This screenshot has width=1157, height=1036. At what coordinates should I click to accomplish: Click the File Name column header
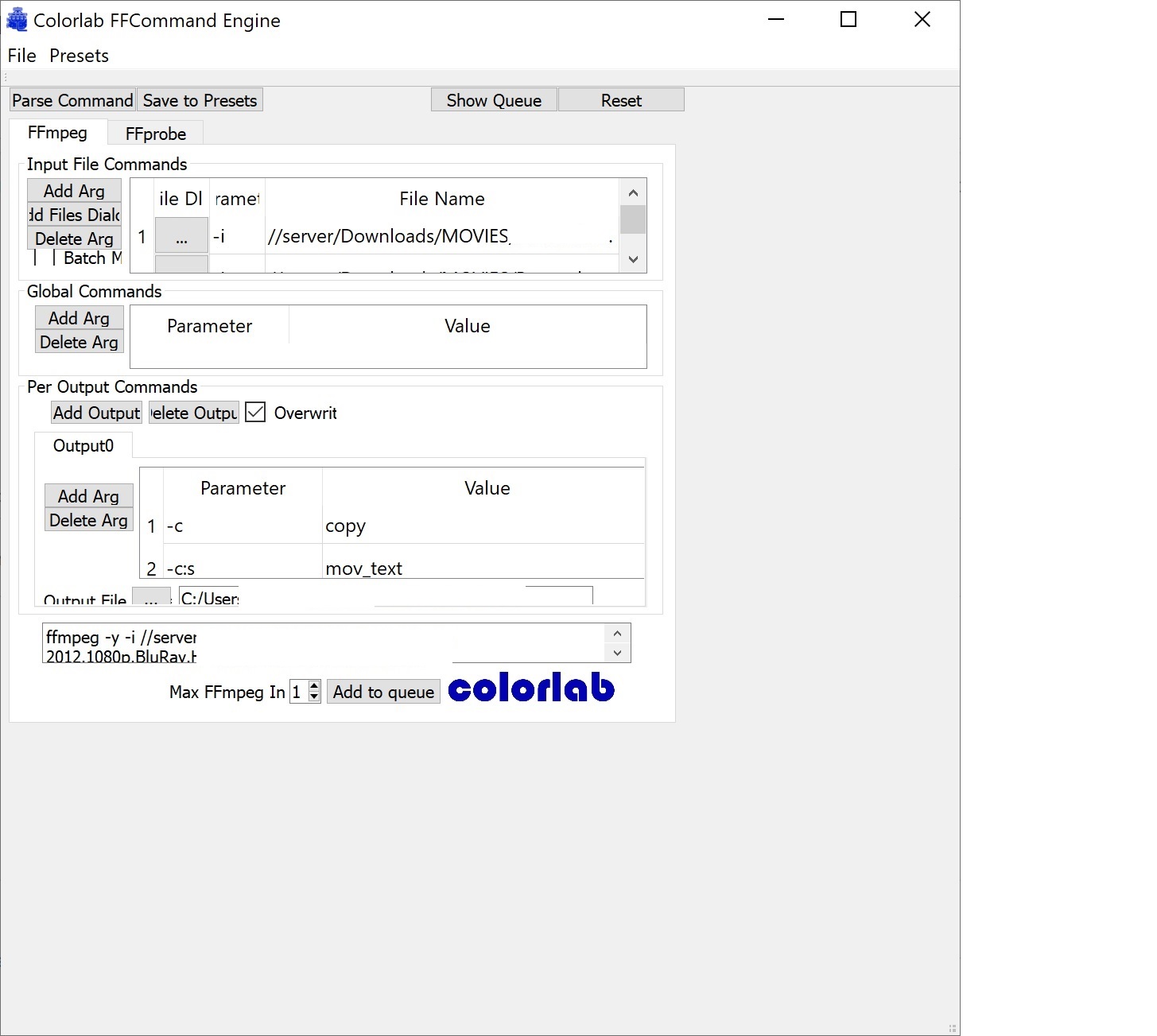pos(441,199)
